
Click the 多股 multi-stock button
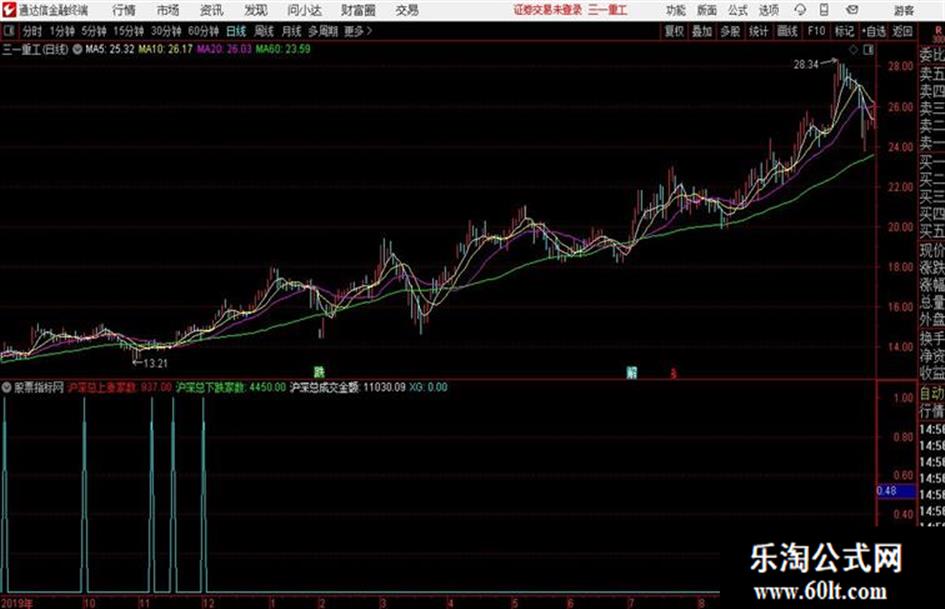(x=730, y=31)
